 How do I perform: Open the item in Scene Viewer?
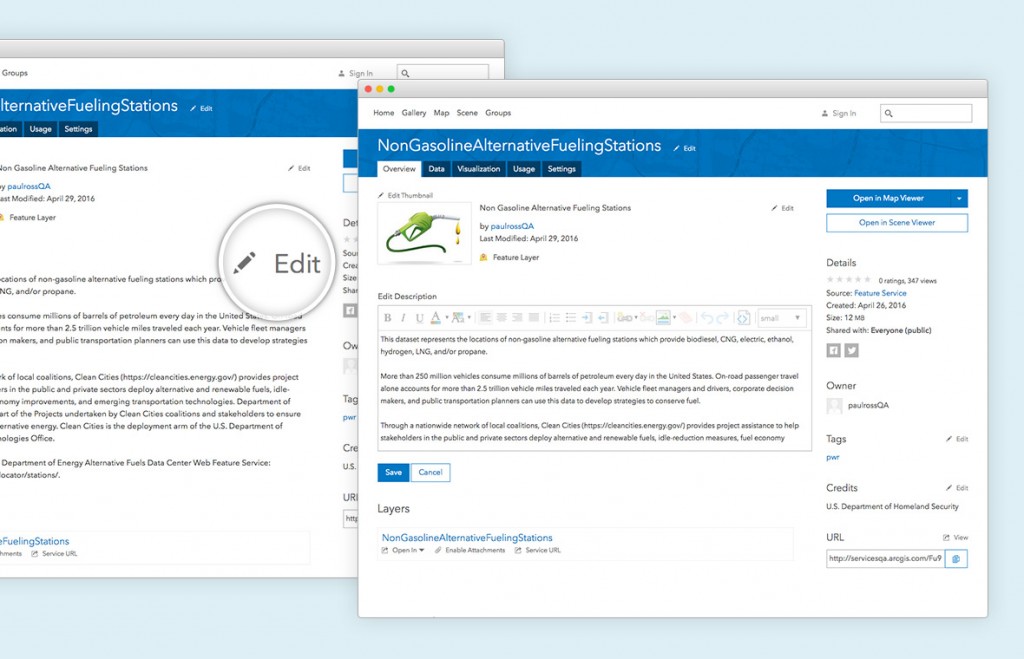click(x=896, y=222)
